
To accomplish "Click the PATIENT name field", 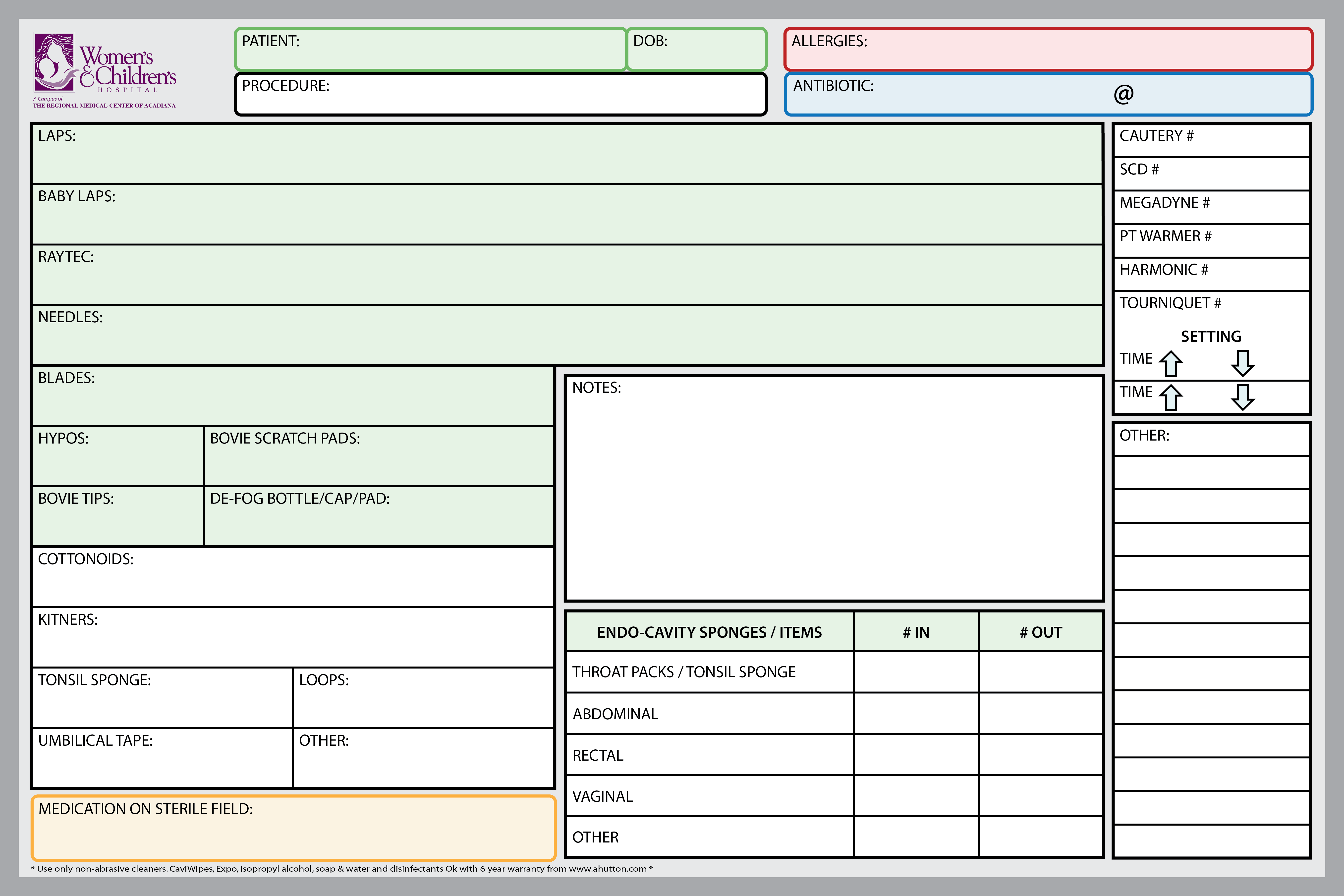I will [430, 49].
